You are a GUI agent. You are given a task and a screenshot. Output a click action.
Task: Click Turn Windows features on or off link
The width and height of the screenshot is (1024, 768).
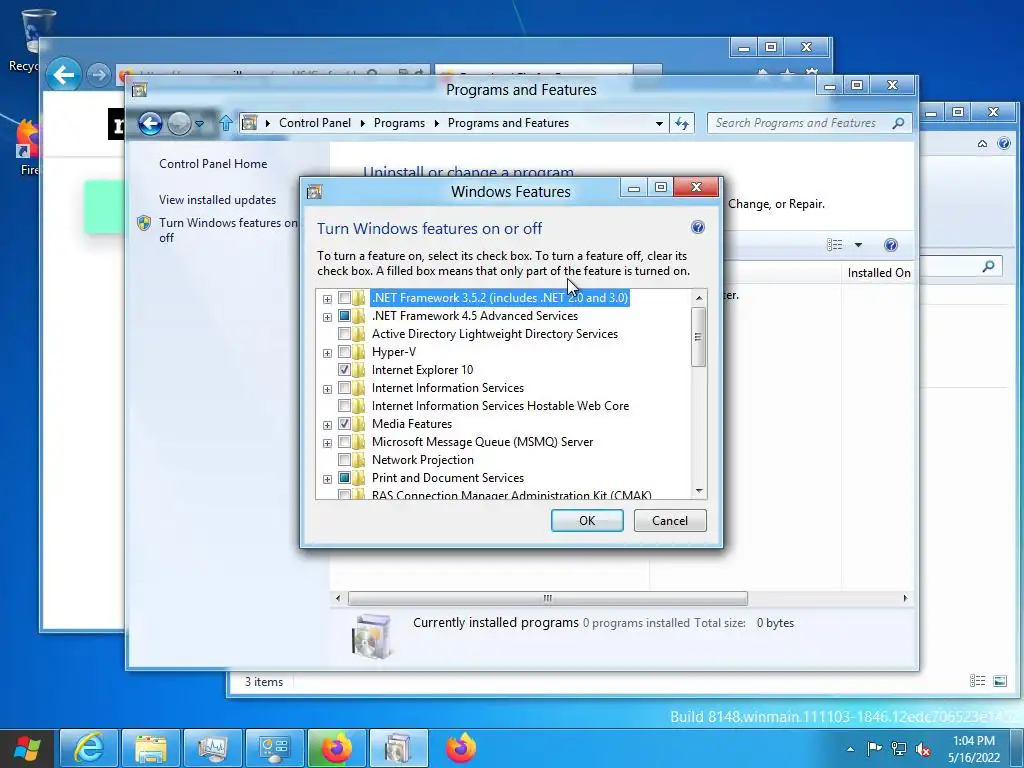coord(228,230)
